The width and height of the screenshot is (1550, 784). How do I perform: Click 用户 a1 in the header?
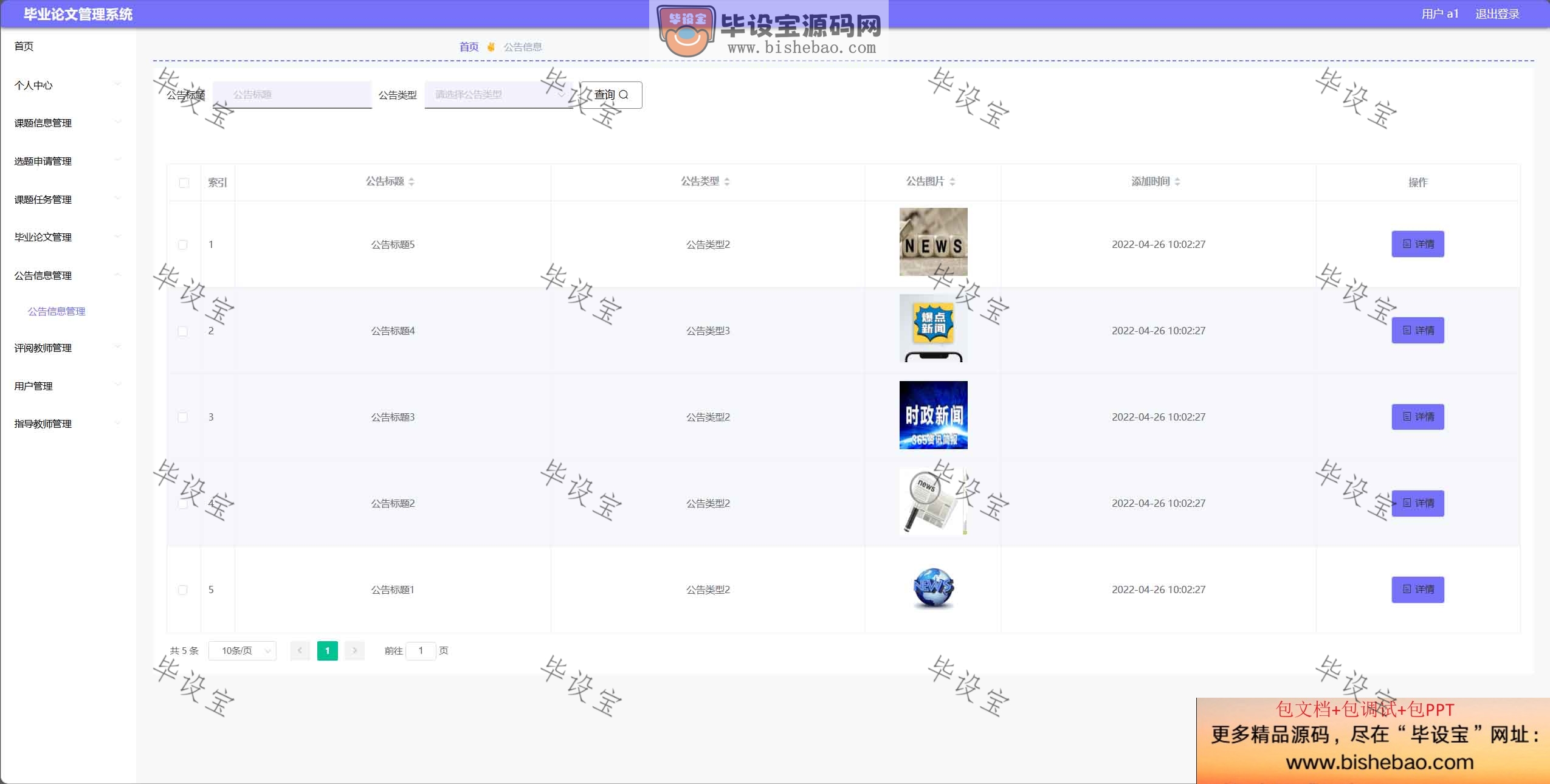[x=1439, y=14]
